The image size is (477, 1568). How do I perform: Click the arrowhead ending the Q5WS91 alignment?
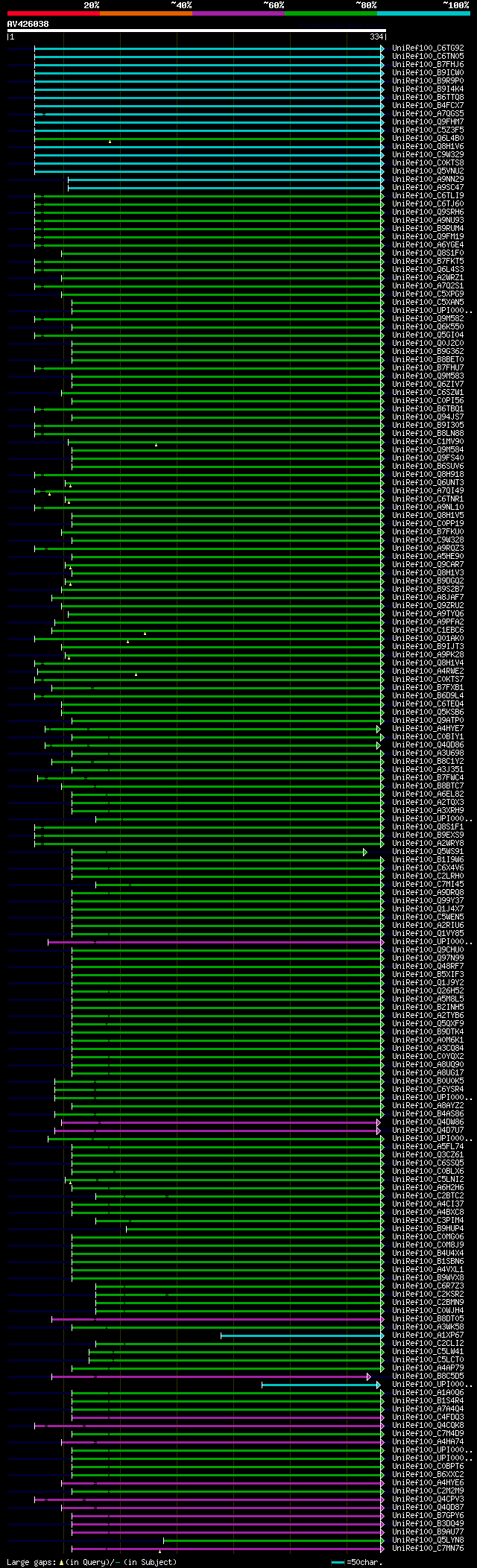pyautogui.click(x=365, y=852)
